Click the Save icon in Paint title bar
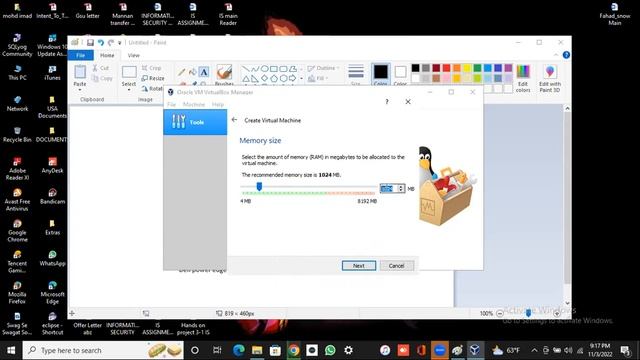This screenshot has height=360, width=640. 90,42
